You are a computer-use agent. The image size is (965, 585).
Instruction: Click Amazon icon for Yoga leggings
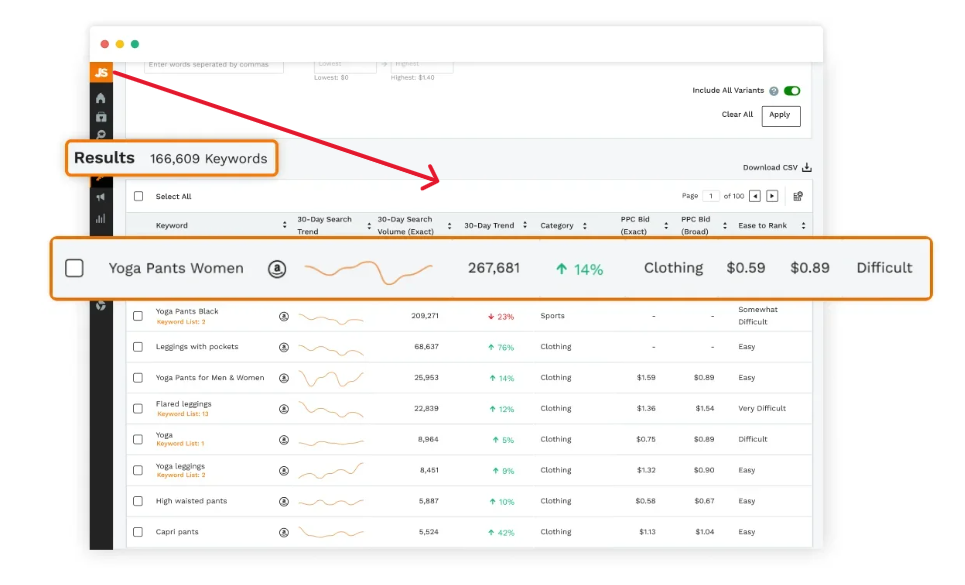click(284, 471)
